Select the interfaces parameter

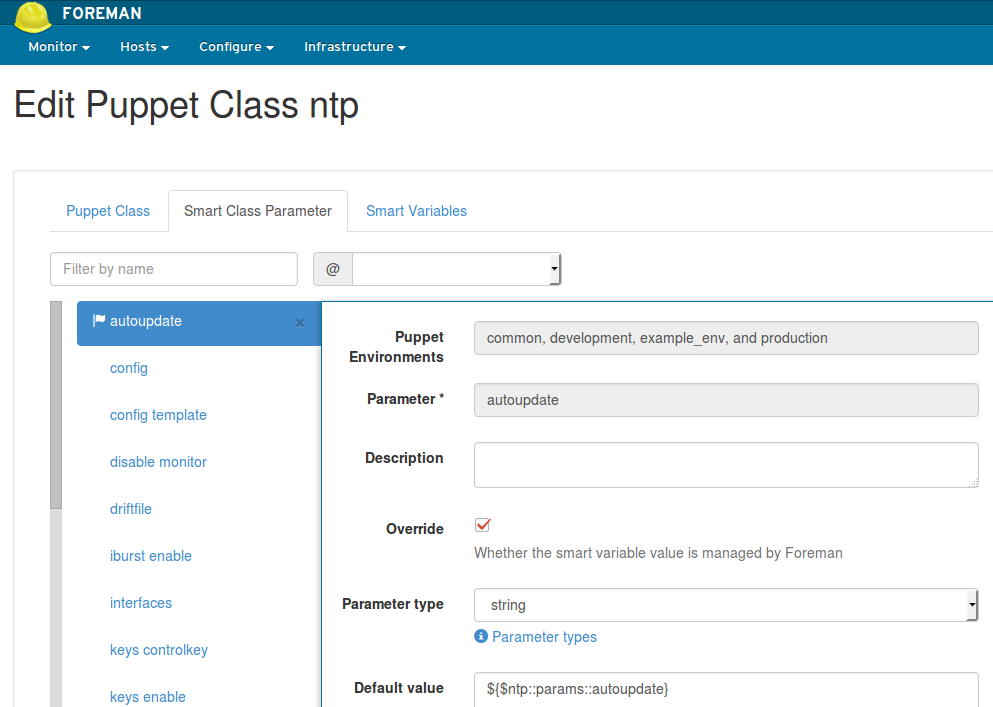point(141,602)
